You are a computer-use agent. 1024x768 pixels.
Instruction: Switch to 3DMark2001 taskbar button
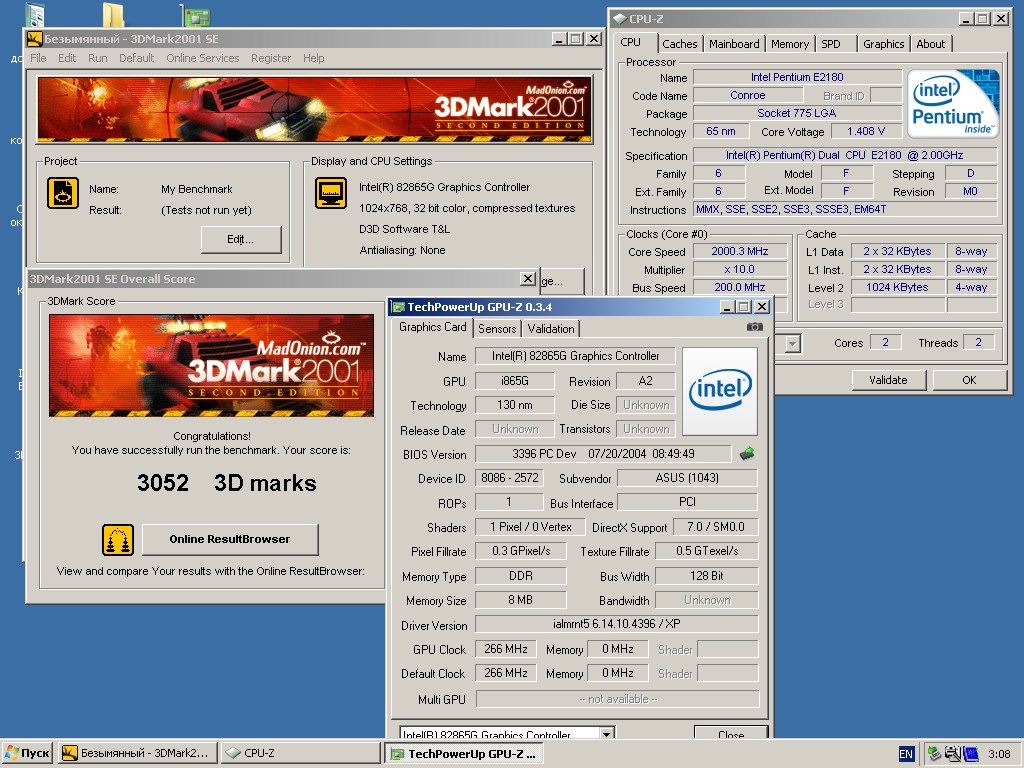(x=136, y=753)
